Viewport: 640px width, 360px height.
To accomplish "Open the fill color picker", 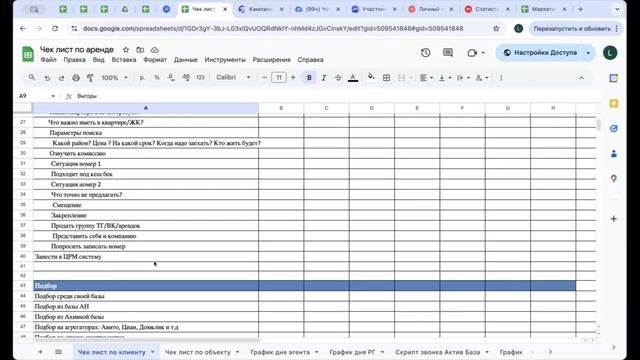I will tap(371, 77).
